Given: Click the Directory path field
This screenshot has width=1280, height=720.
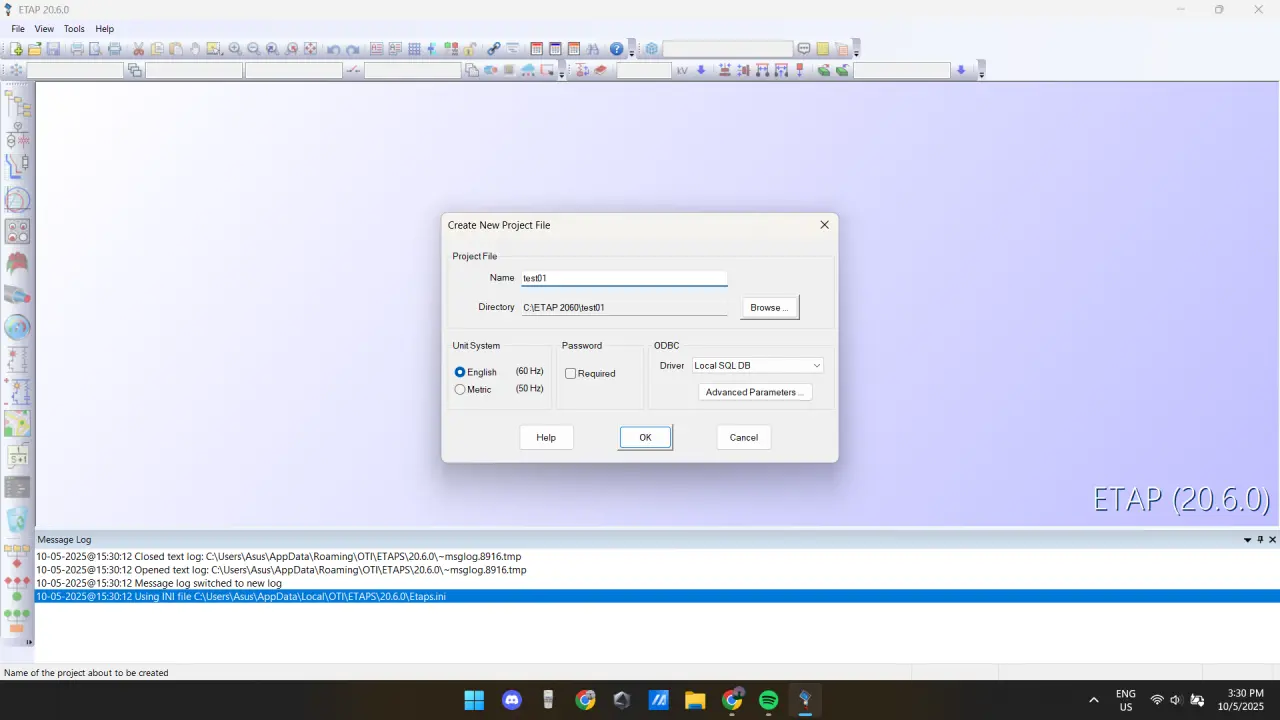Looking at the screenshot, I should click(624, 307).
